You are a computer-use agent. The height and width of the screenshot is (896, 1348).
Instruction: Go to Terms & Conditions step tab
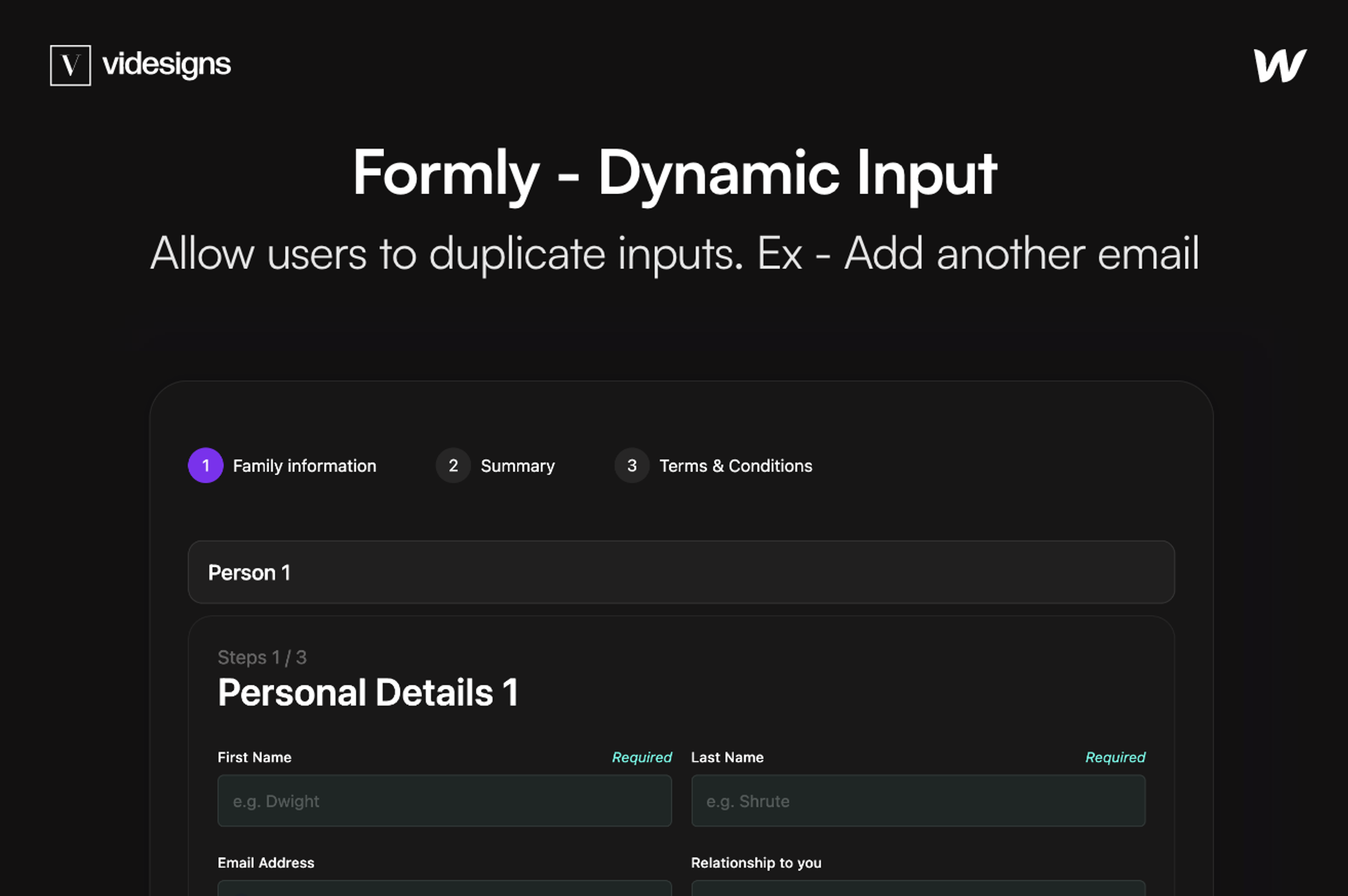coord(736,466)
